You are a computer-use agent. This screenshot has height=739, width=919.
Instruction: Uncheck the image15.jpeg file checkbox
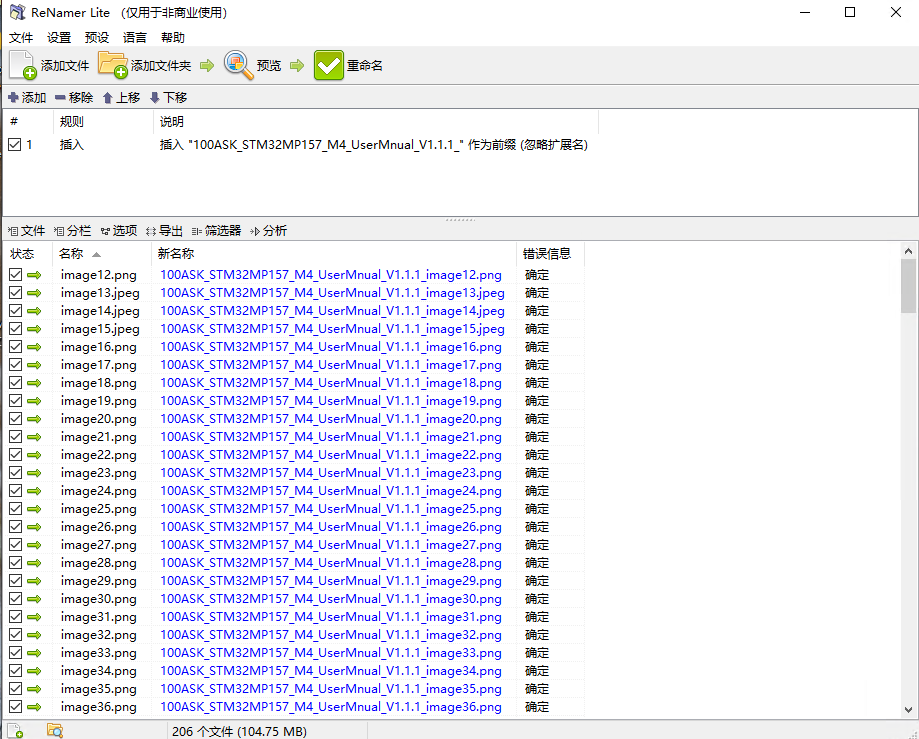pyautogui.click(x=15, y=328)
